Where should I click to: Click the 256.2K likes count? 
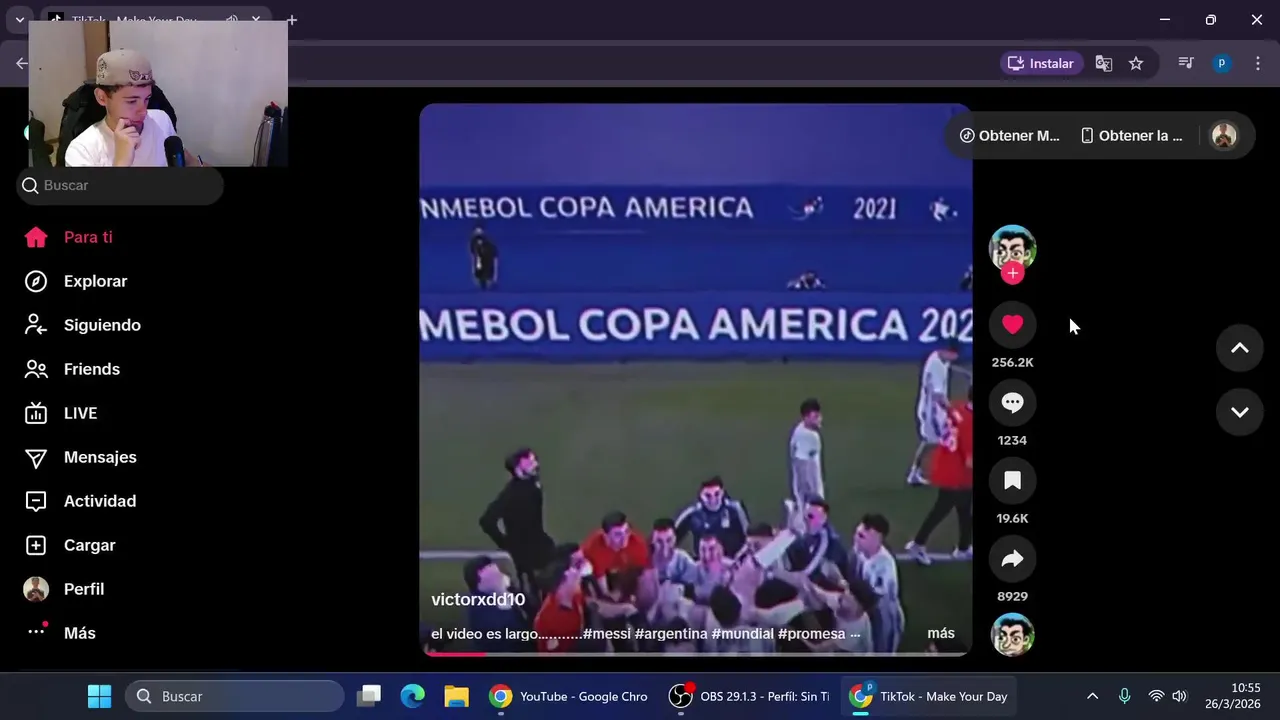pos(1012,362)
